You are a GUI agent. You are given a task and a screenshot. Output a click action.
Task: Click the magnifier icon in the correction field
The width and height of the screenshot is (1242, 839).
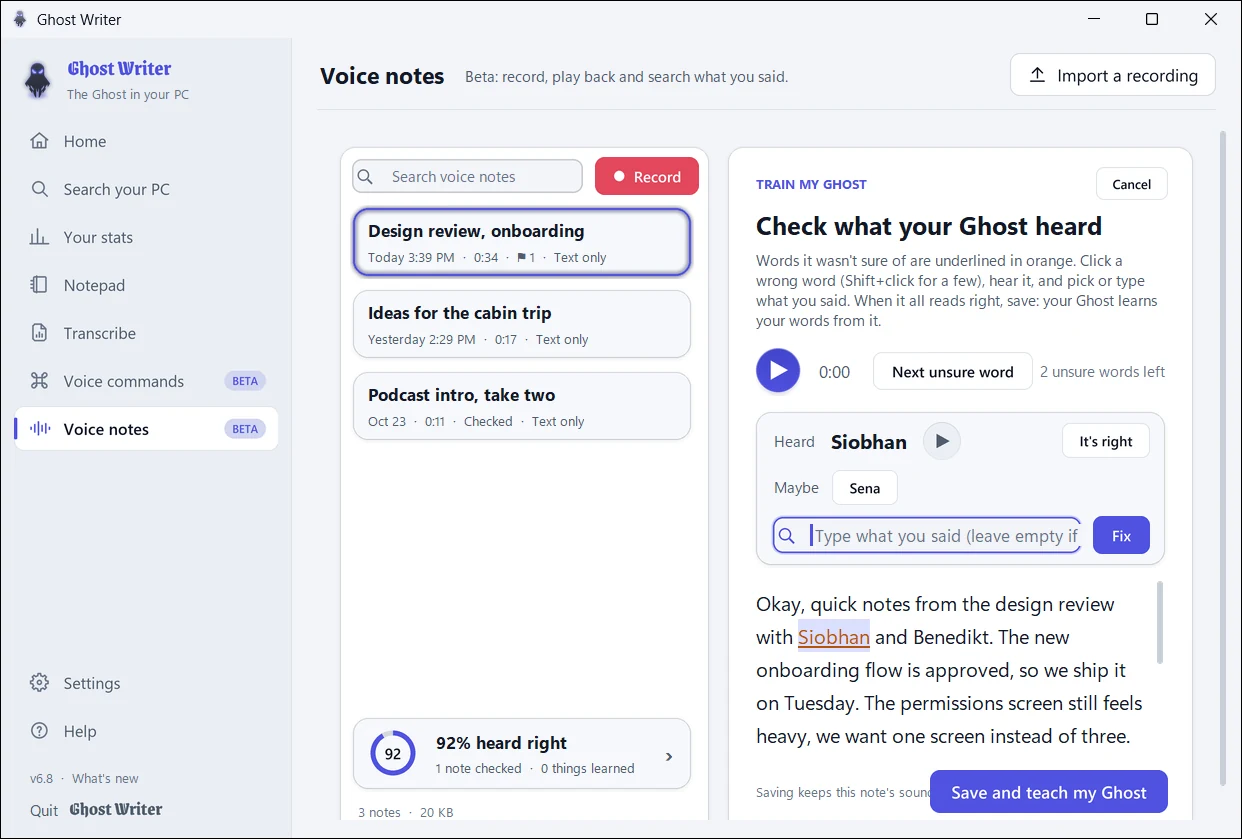[787, 536]
